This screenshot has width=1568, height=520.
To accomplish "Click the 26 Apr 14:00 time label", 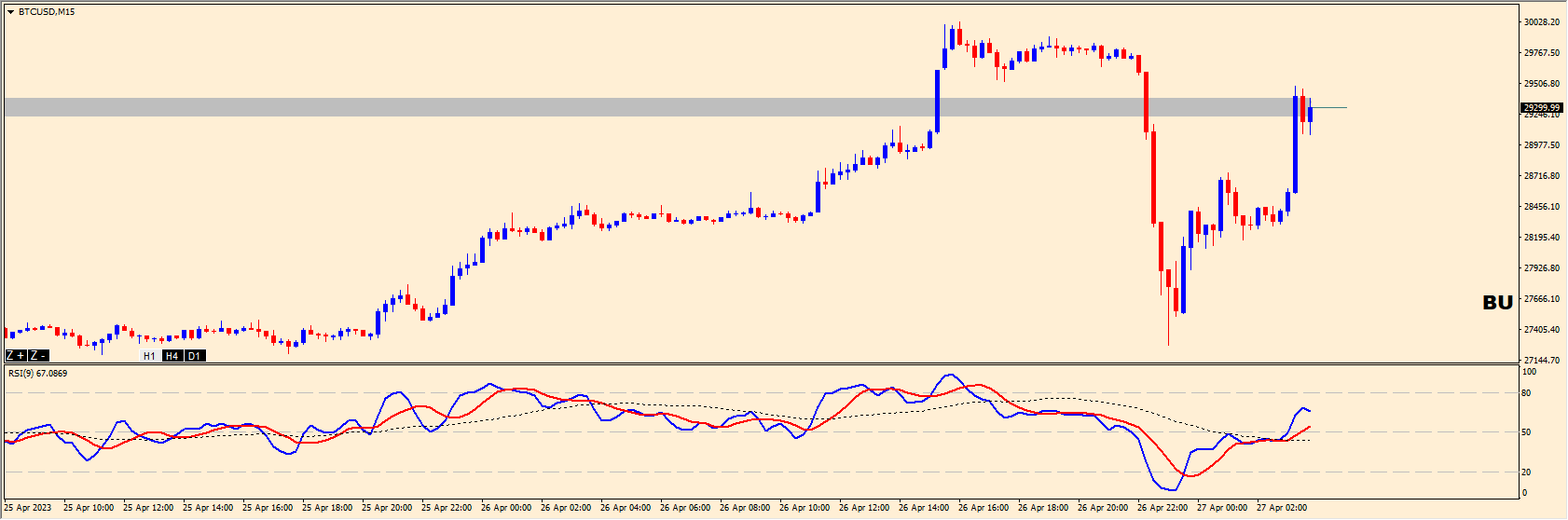I will coord(924,508).
